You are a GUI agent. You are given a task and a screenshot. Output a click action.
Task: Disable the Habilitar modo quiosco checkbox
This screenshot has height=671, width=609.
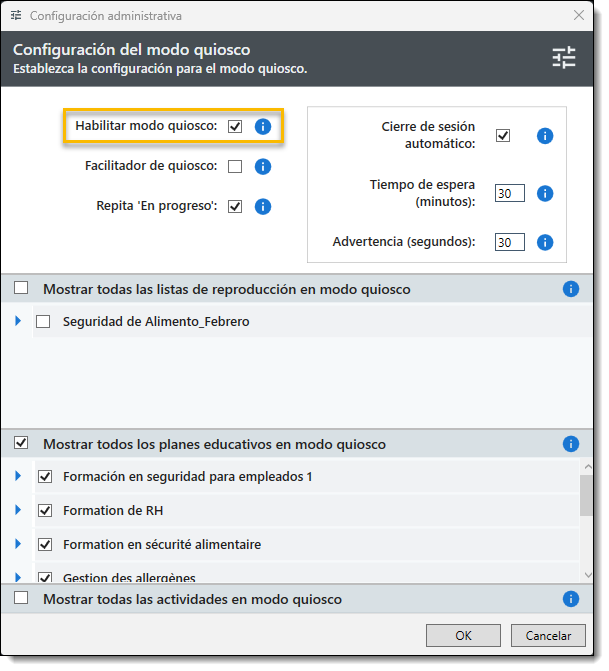tap(235, 127)
